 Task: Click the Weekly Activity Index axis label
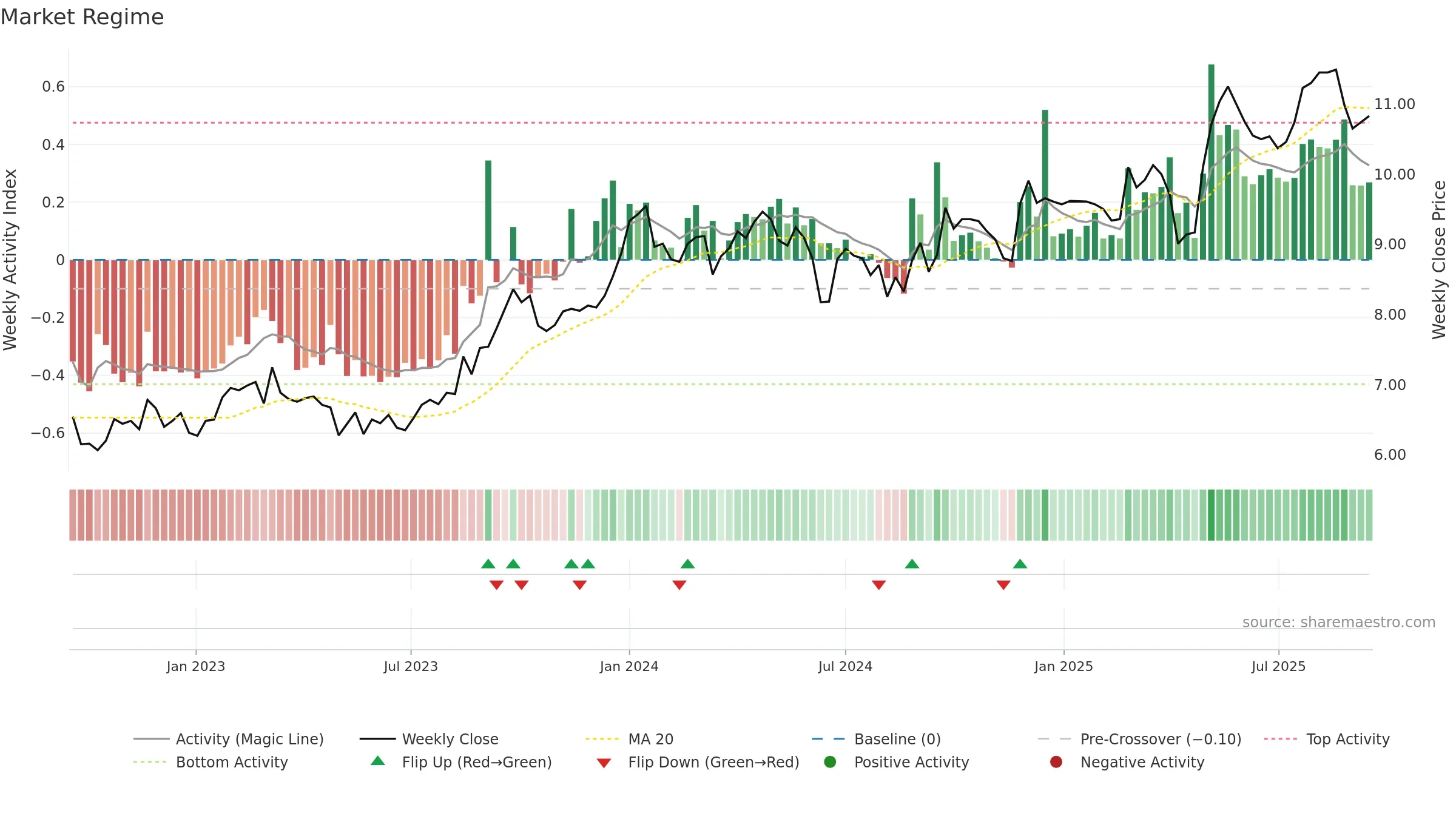(10, 260)
